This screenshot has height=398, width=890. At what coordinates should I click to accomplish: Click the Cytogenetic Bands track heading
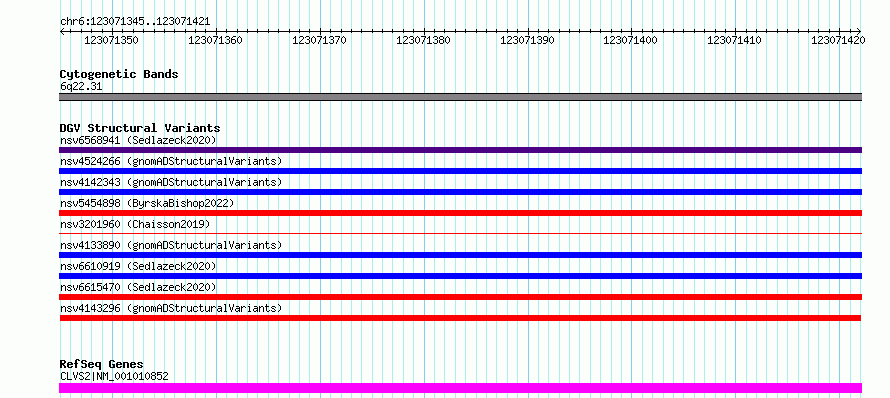119,74
